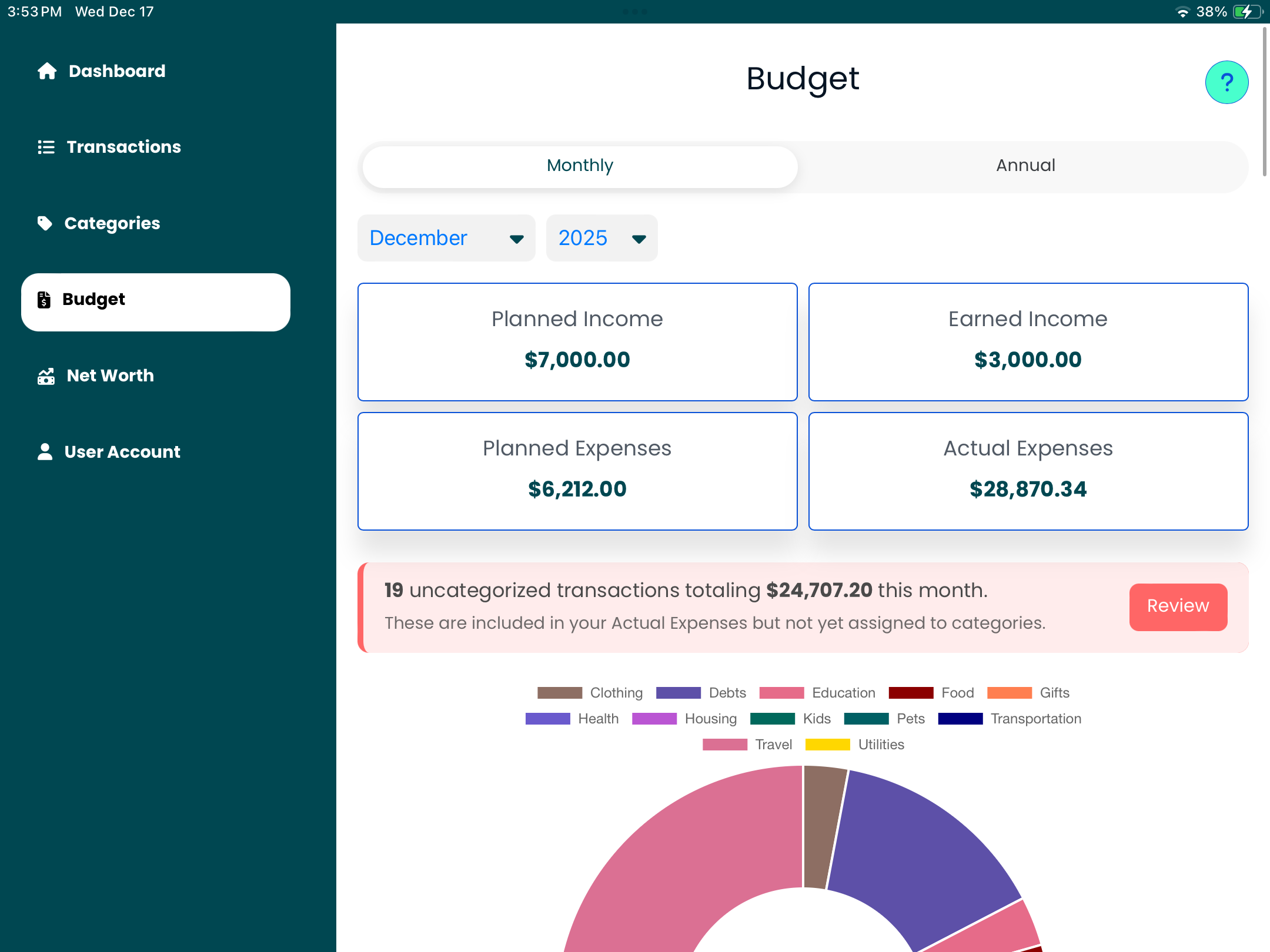Click the User Account person icon

[x=45, y=452]
